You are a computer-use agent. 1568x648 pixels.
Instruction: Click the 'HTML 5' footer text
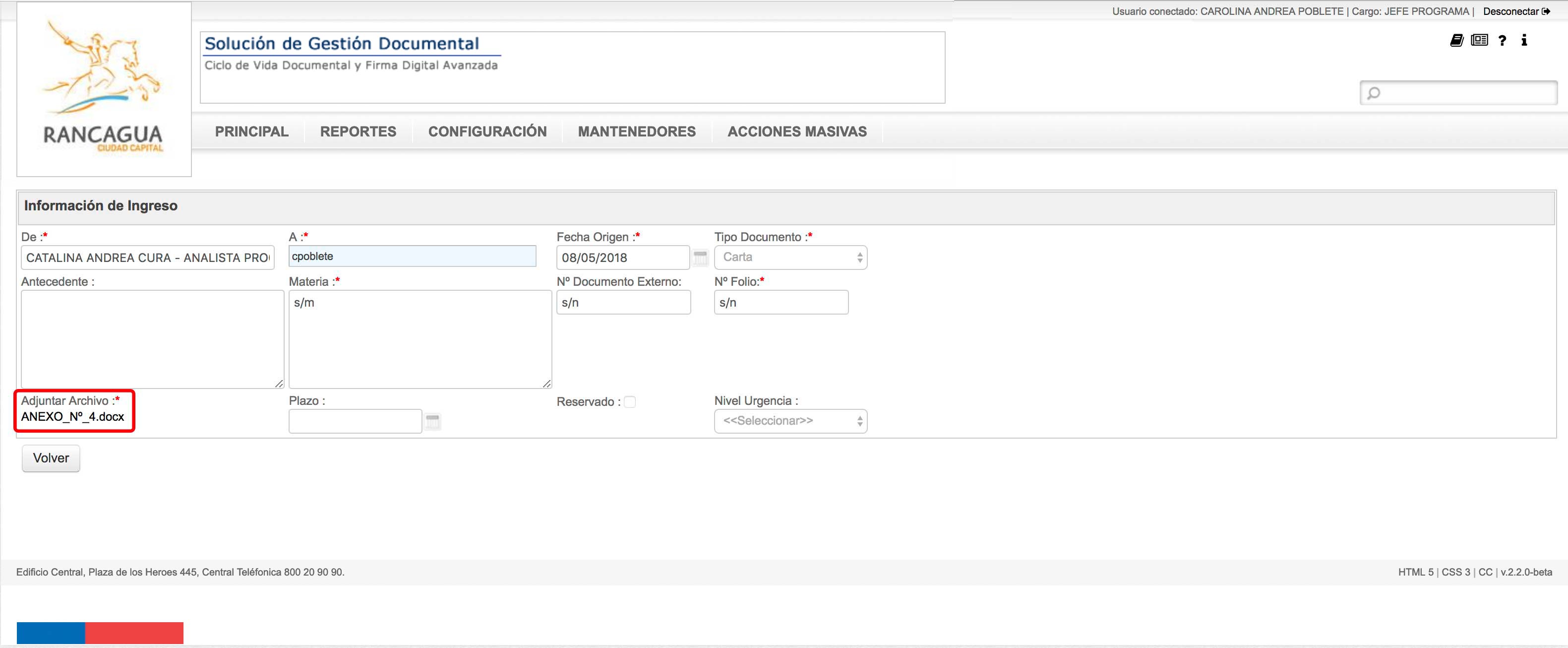1416,572
